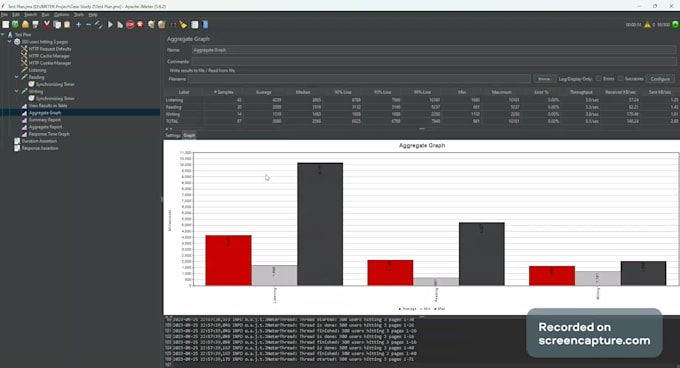Click the thread group gear icon

coord(17,42)
